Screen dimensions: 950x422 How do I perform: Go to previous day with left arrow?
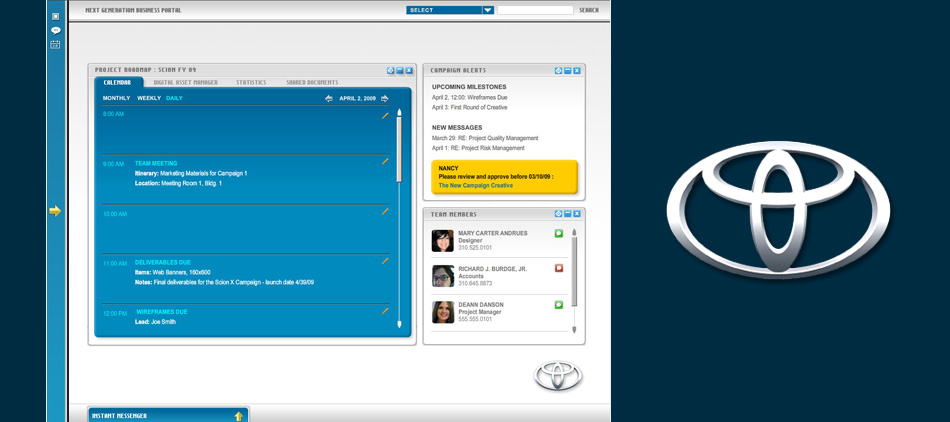point(329,99)
